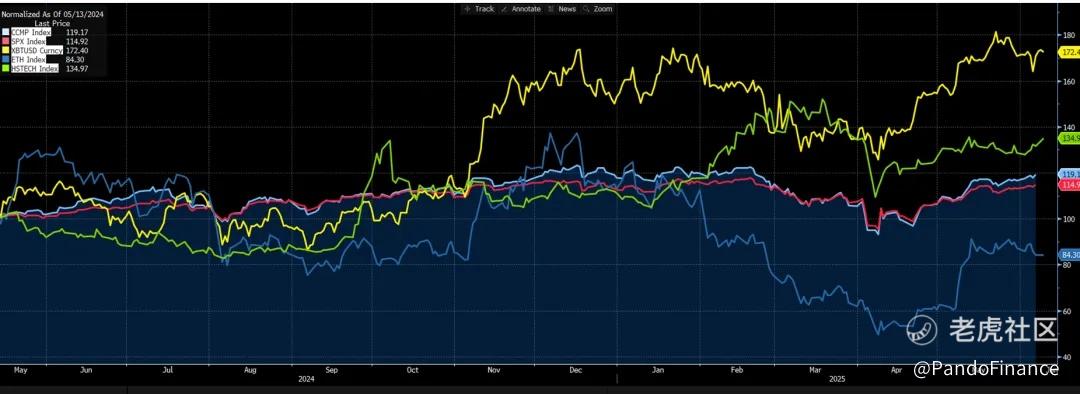Click the ETH Index blue legend swatch

pos(6,59)
